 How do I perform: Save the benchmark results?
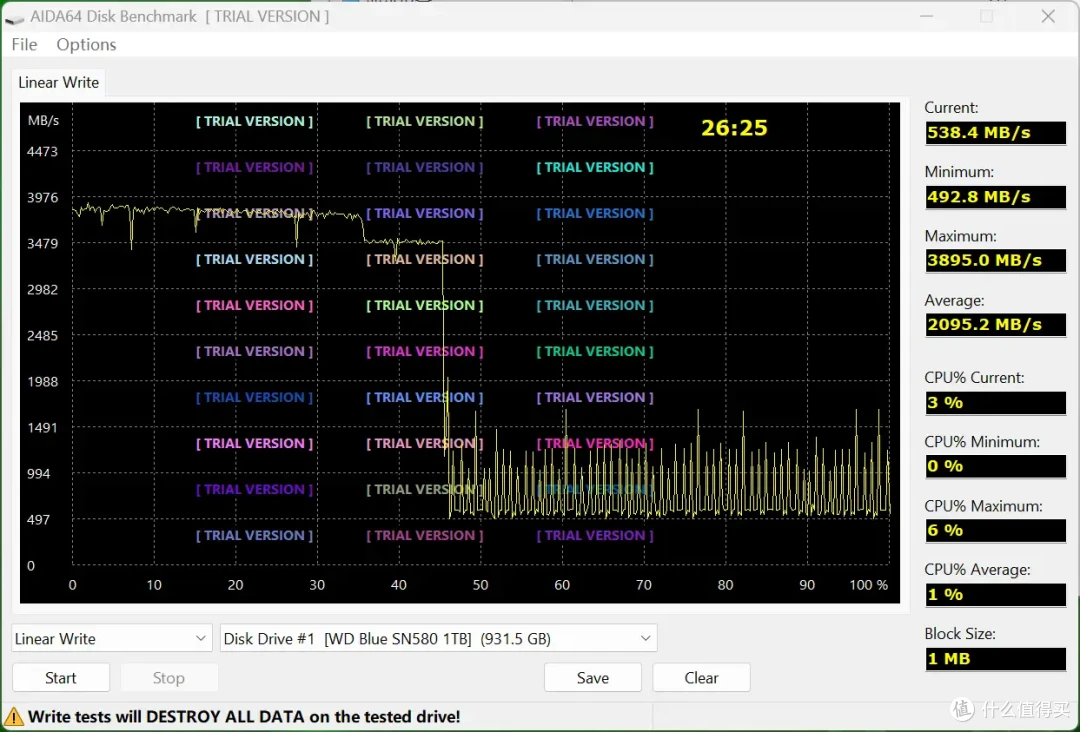[x=592, y=678]
